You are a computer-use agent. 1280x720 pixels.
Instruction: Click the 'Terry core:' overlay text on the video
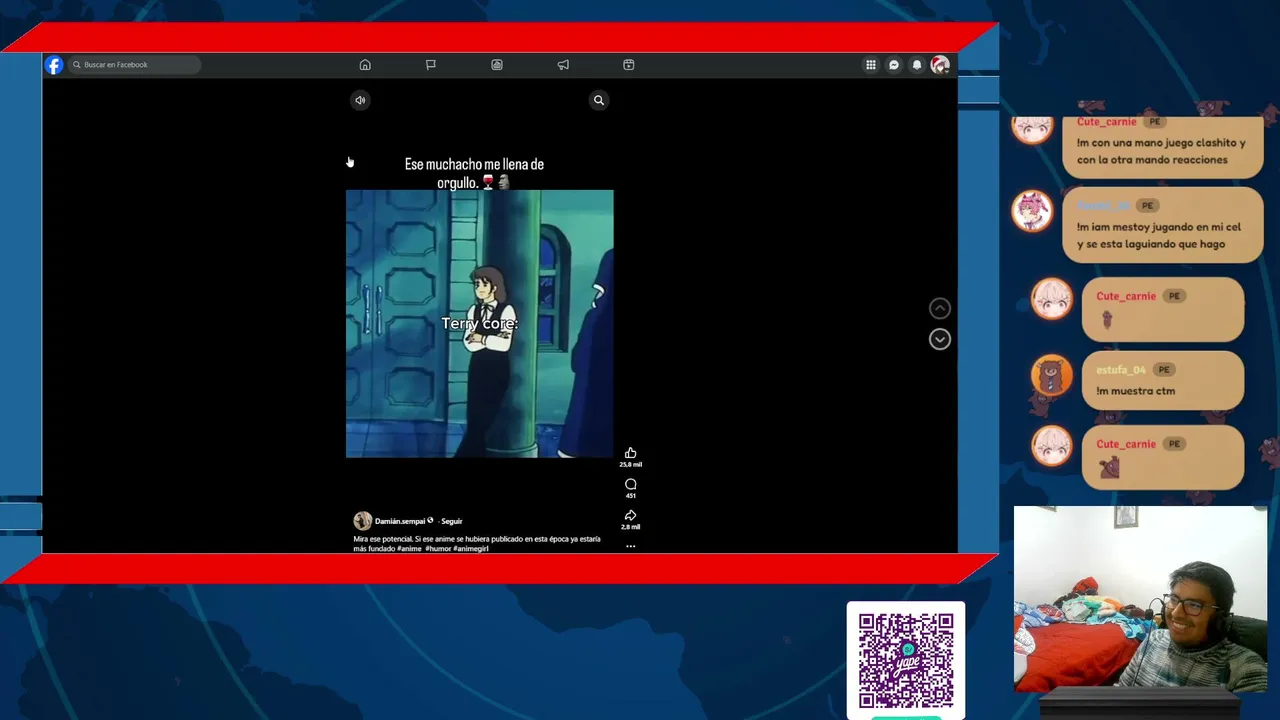(x=479, y=324)
